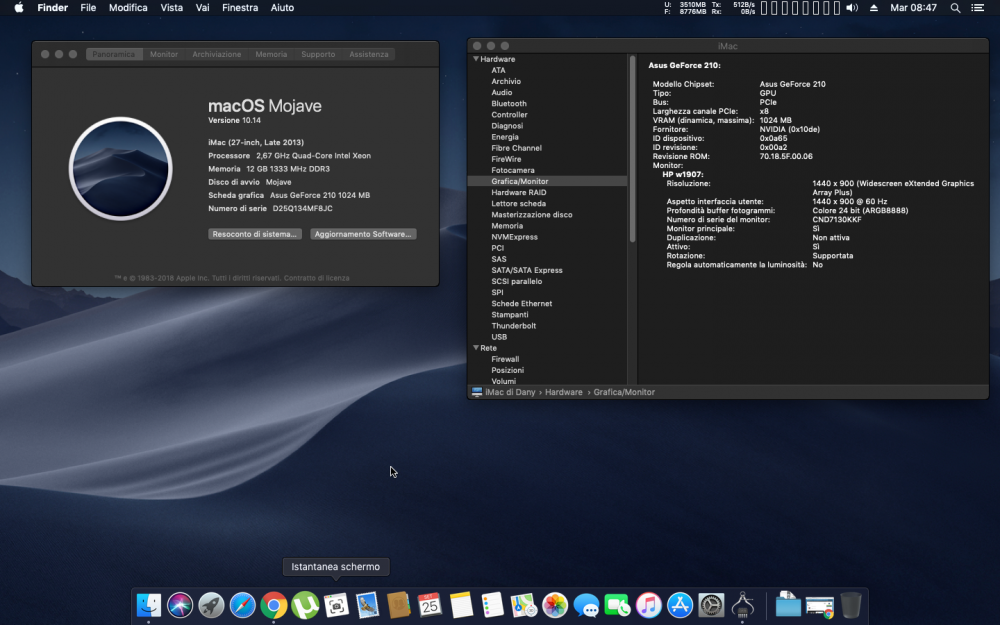The height and width of the screenshot is (625, 1000).
Task: Click the Aggiornamento Software button
Action: coord(363,234)
